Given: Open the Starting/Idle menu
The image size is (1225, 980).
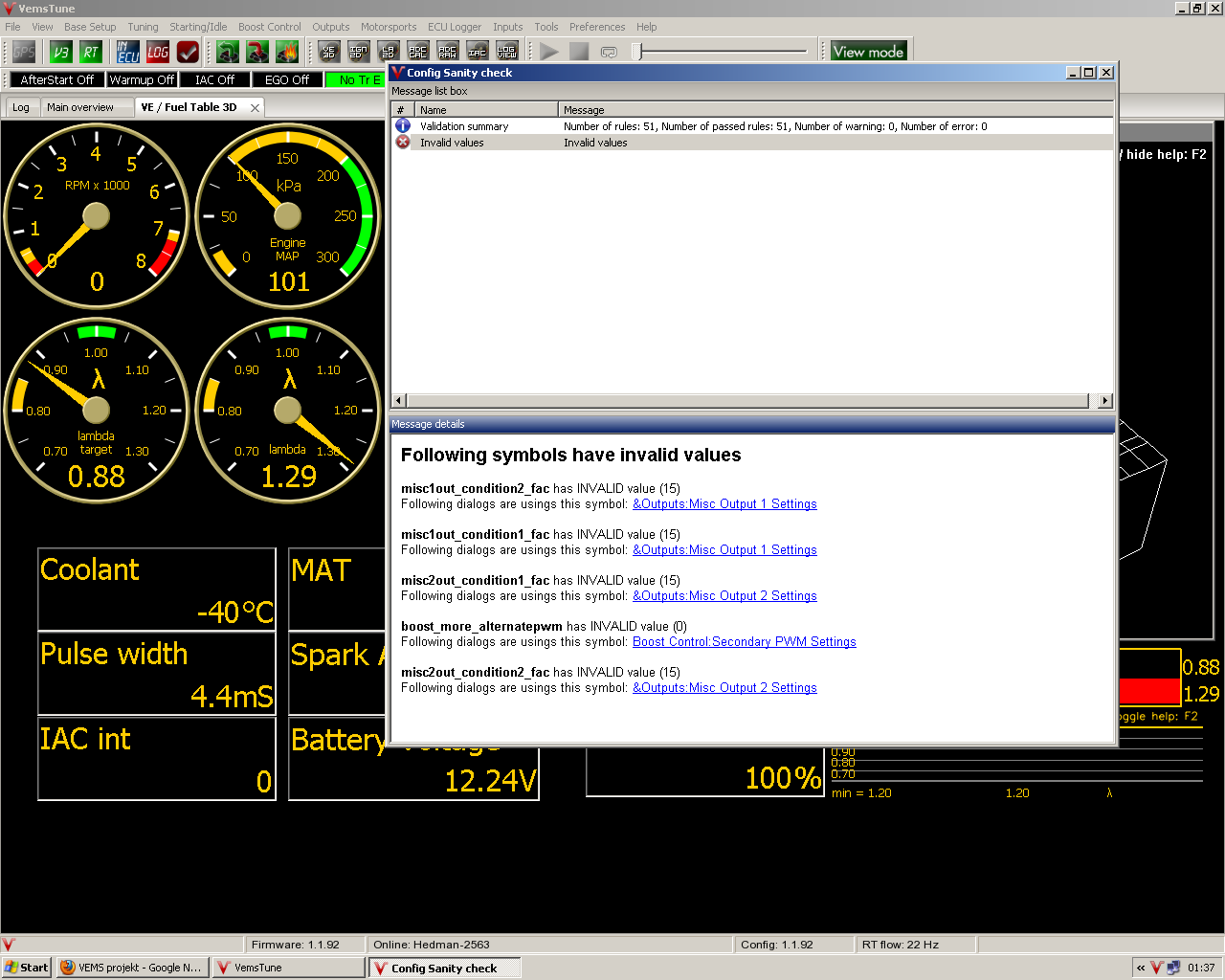Looking at the screenshot, I should coord(198,27).
